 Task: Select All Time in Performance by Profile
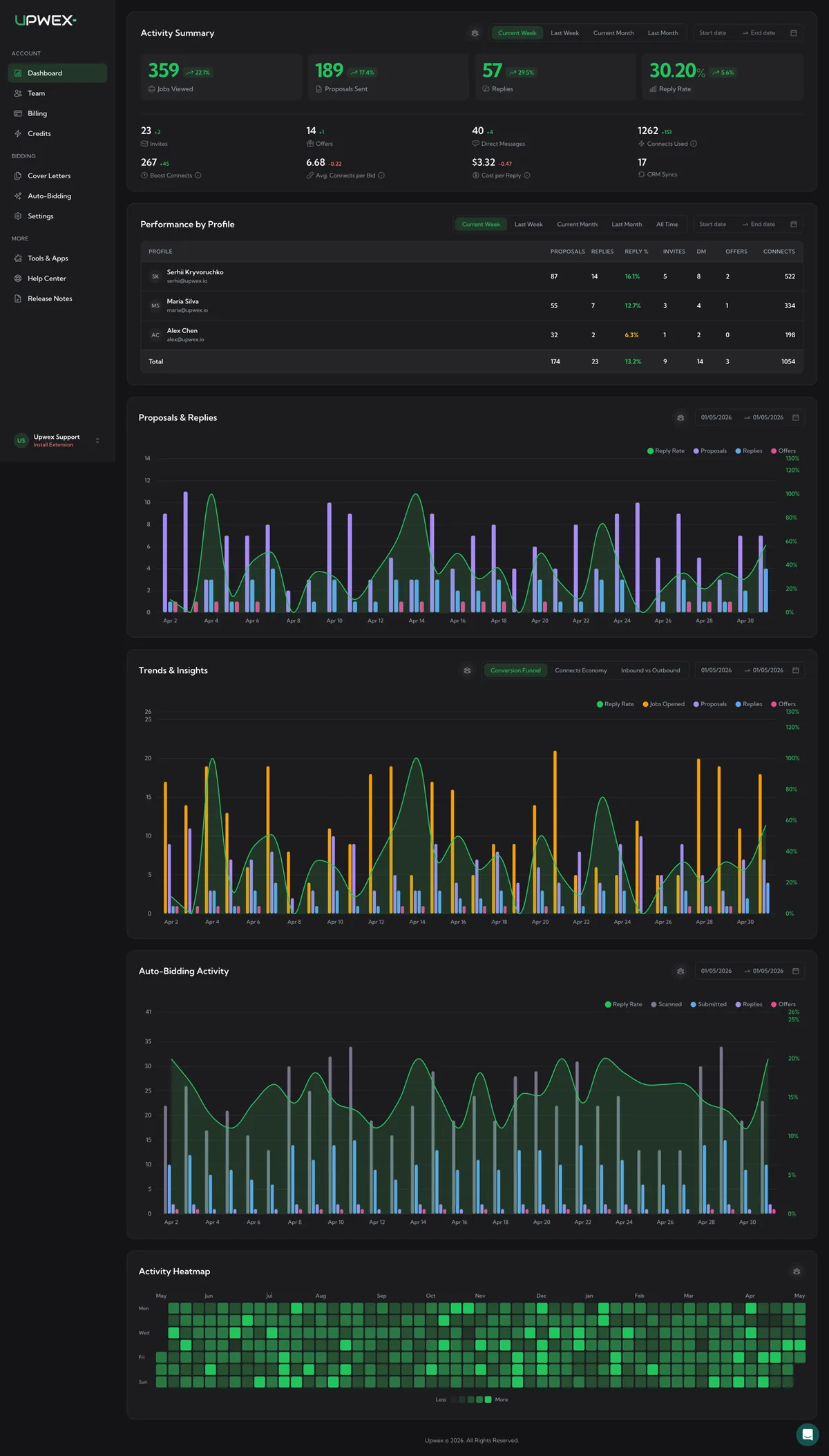(x=667, y=224)
